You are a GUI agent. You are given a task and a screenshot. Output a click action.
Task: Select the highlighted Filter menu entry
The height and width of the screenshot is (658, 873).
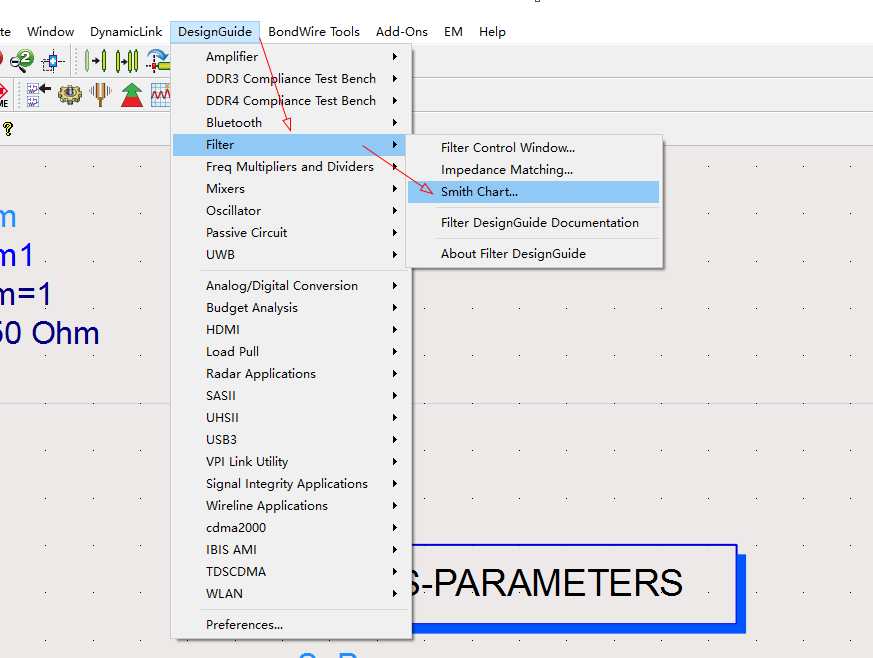pos(290,145)
